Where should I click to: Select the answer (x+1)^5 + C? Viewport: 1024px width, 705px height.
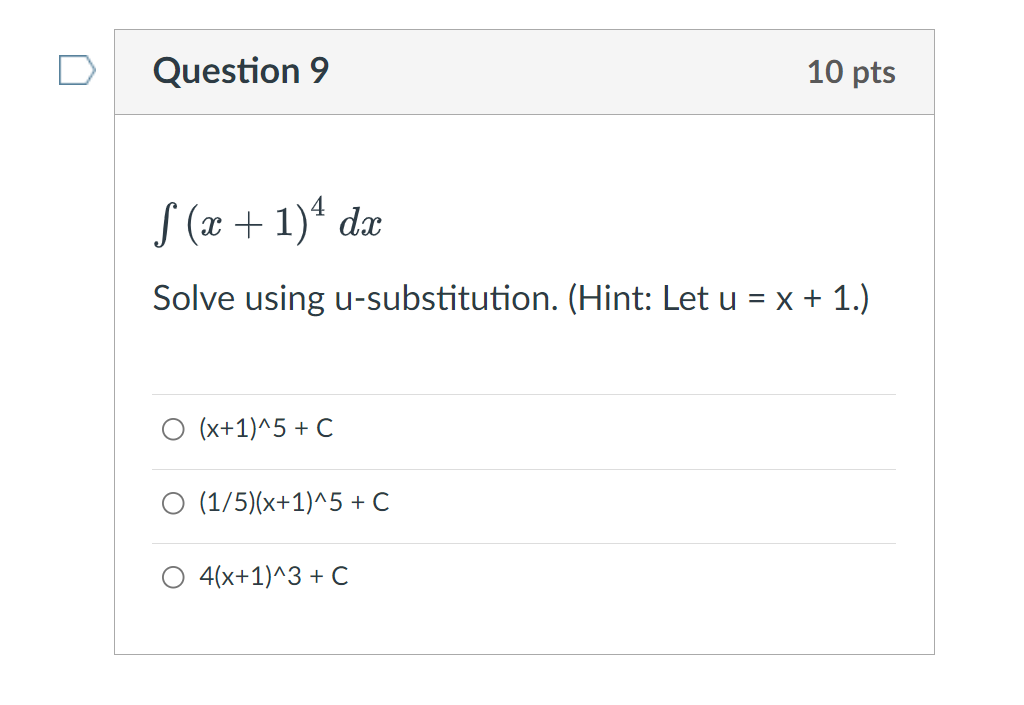point(265,428)
